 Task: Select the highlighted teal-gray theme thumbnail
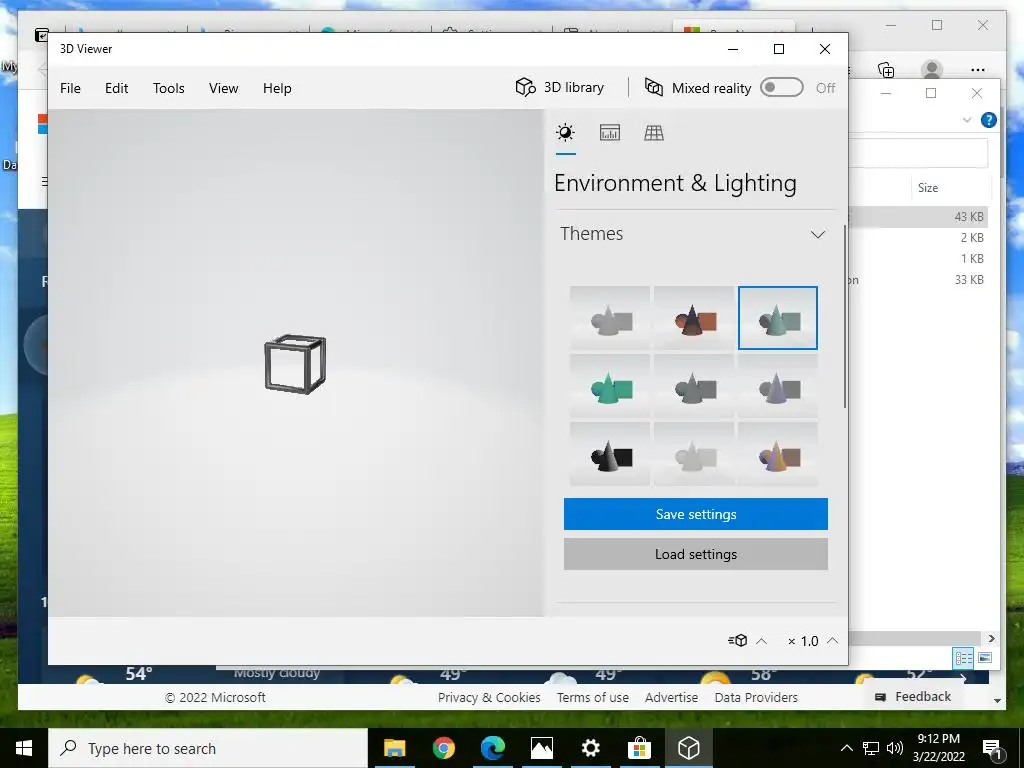[778, 318]
